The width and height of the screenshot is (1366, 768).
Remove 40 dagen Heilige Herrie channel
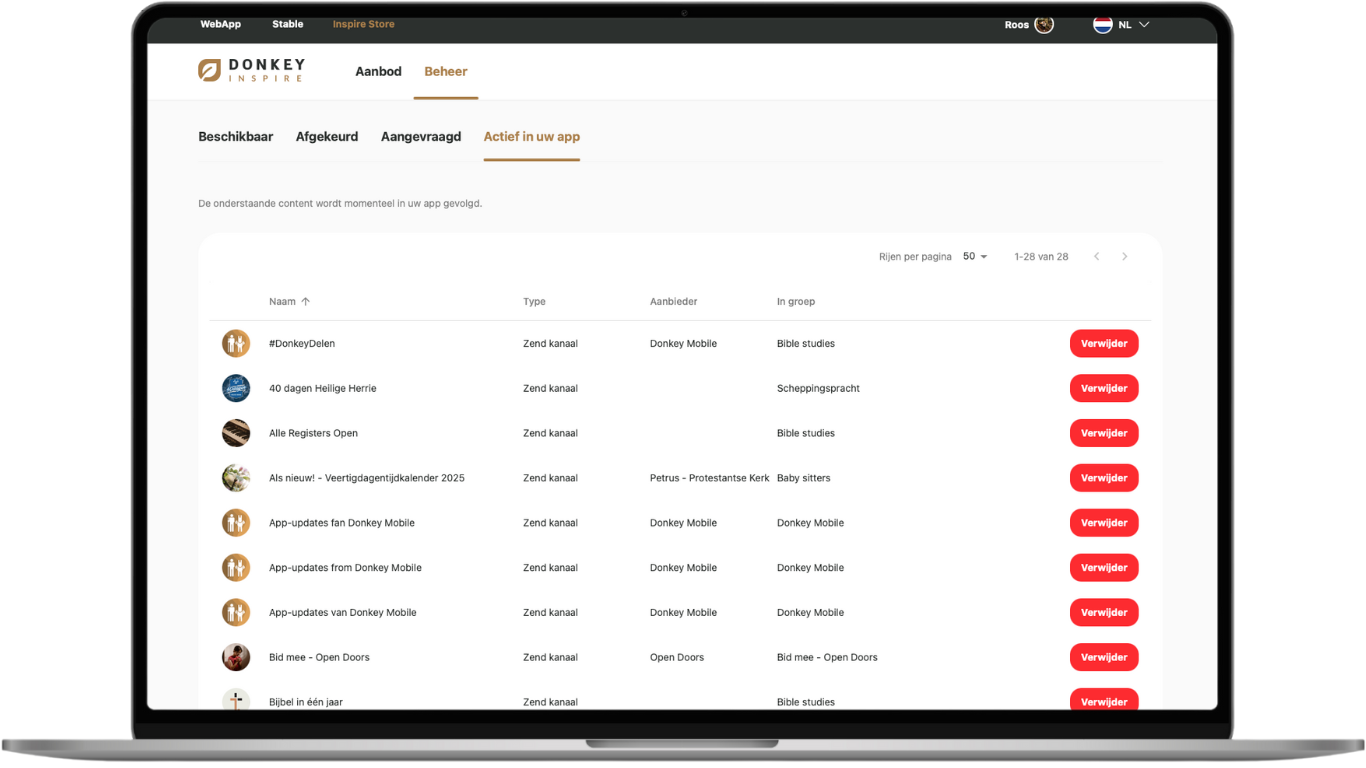1104,388
